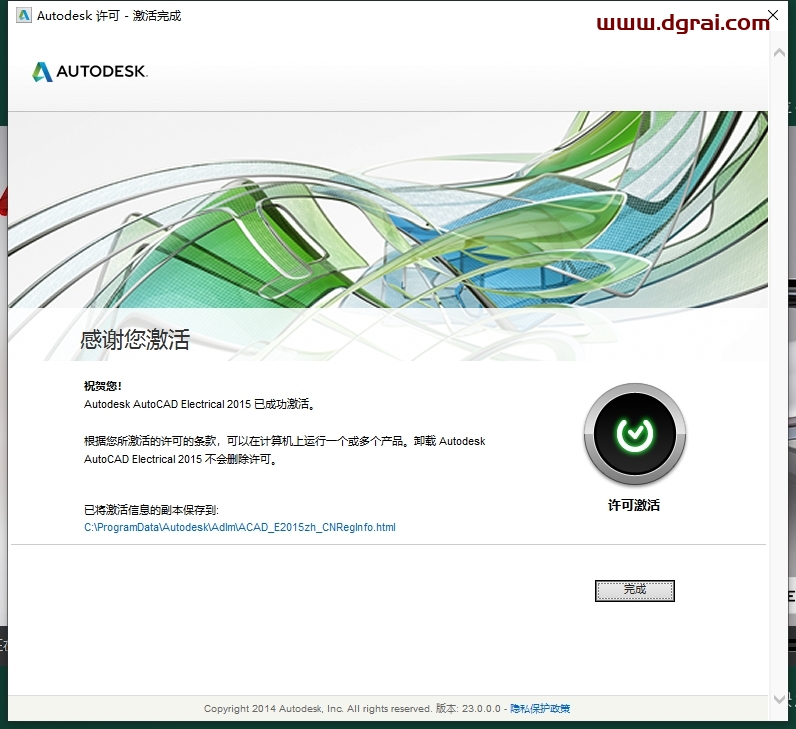796x729 pixels.
Task: Click the Copyright 2014 Autodesk footer text
Action: pos(318,708)
